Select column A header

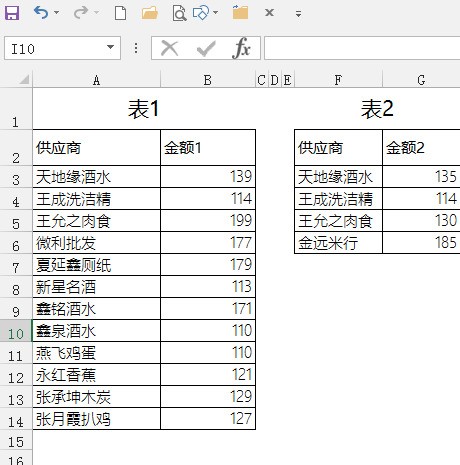(x=96, y=80)
